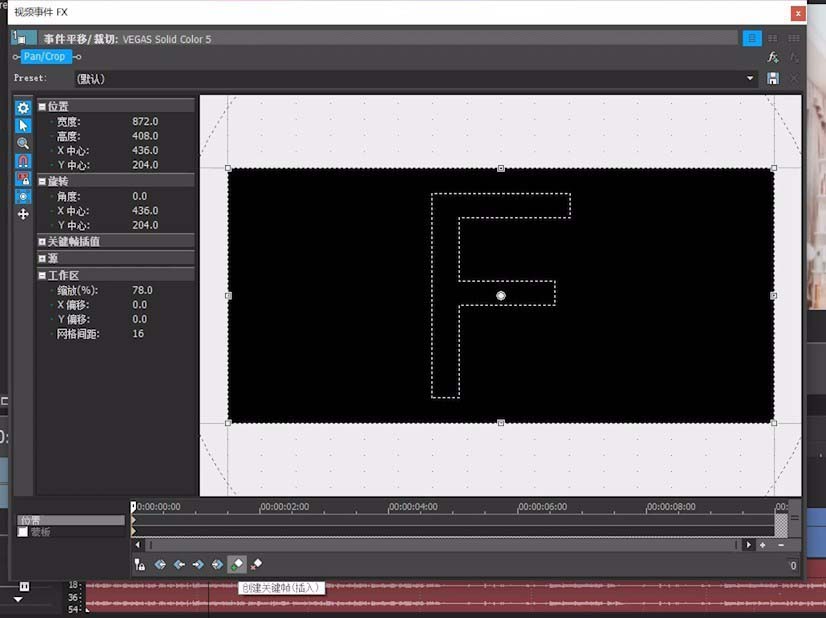Switch to the rightmost grid view layout
This screenshot has height=618, width=826.
[x=793, y=38]
